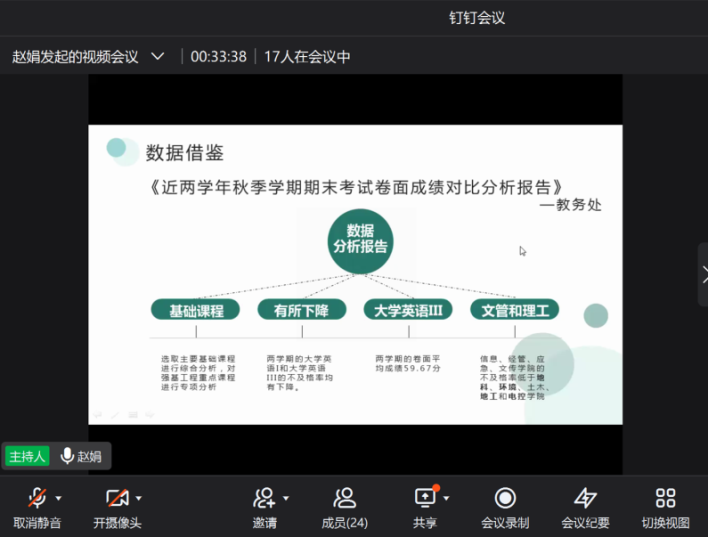Open the camera options arrow
This screenshot has width=708, height=537.
(139, 498)
